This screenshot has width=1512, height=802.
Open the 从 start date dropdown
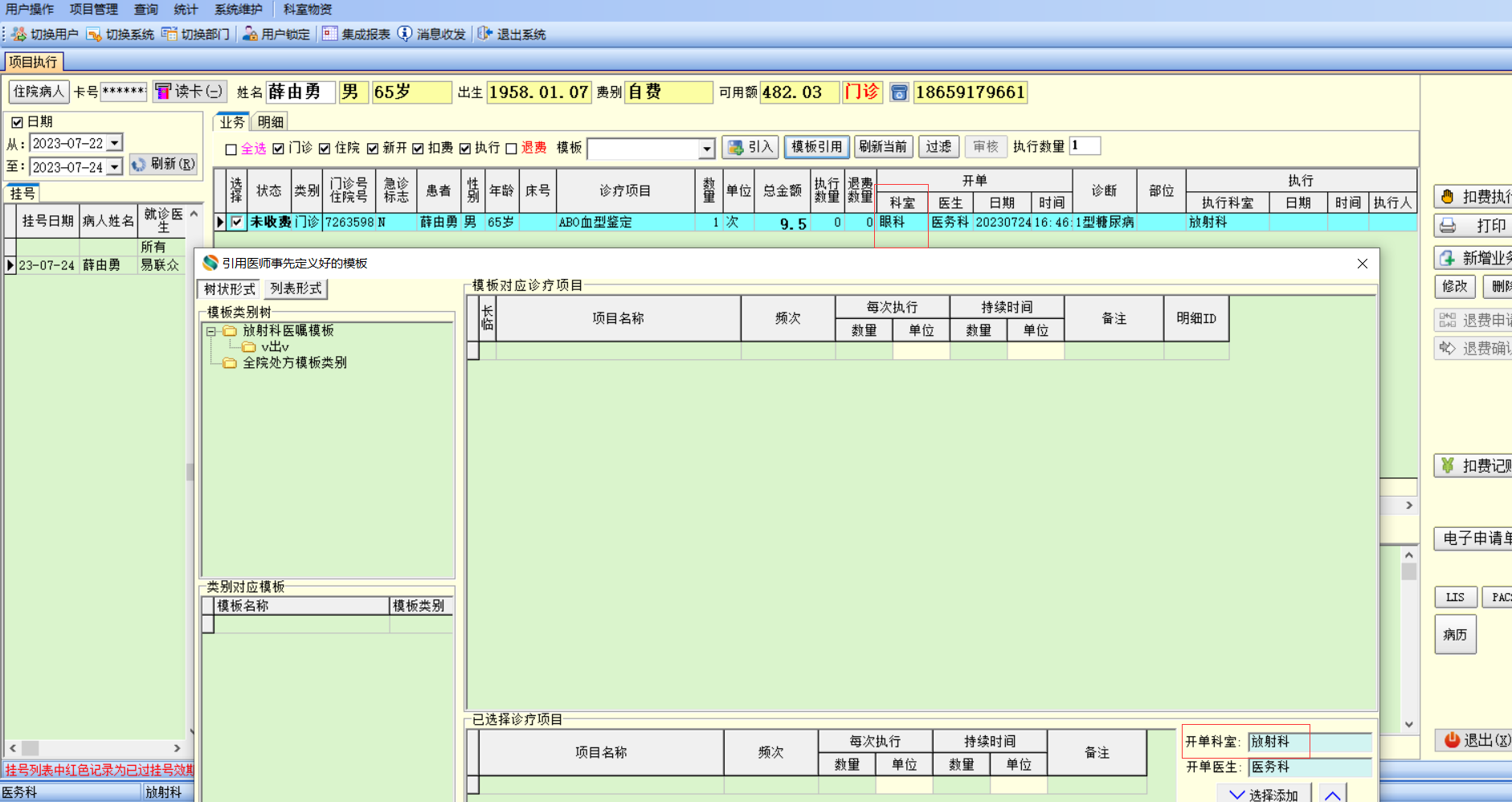pos(115,143)
